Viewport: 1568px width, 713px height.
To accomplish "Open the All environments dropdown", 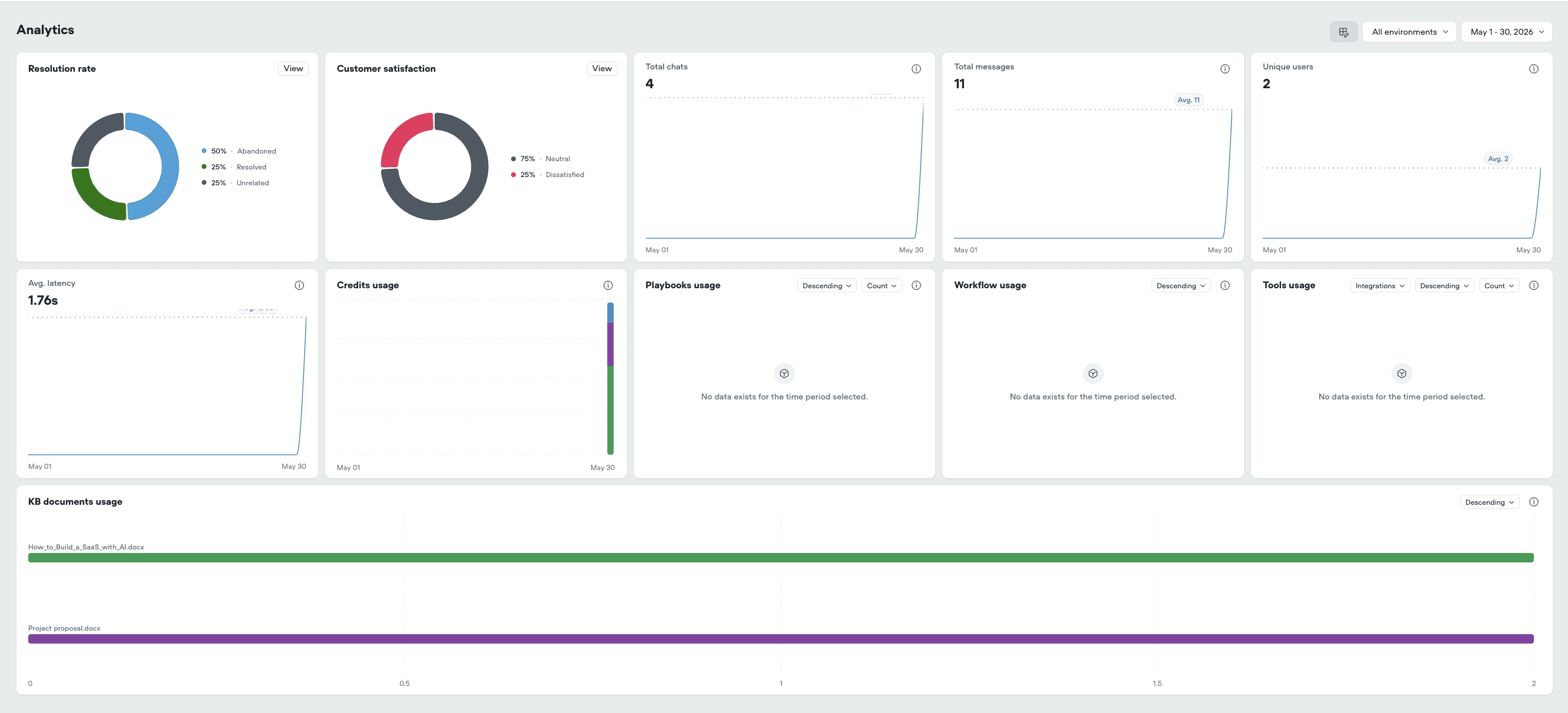I will (1409, 32).
